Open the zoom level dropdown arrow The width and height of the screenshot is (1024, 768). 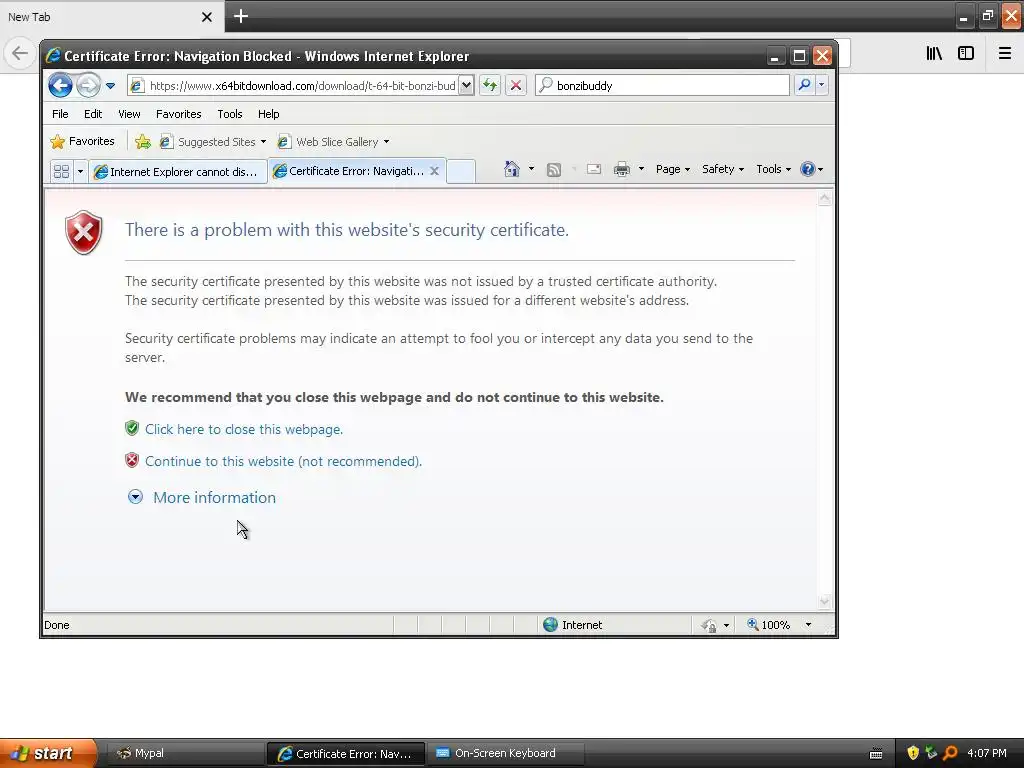click(x=808, y=625)
